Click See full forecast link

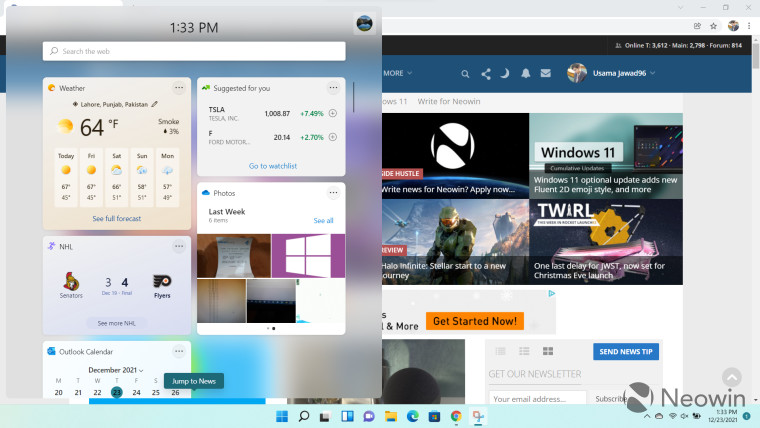[117, 219]
